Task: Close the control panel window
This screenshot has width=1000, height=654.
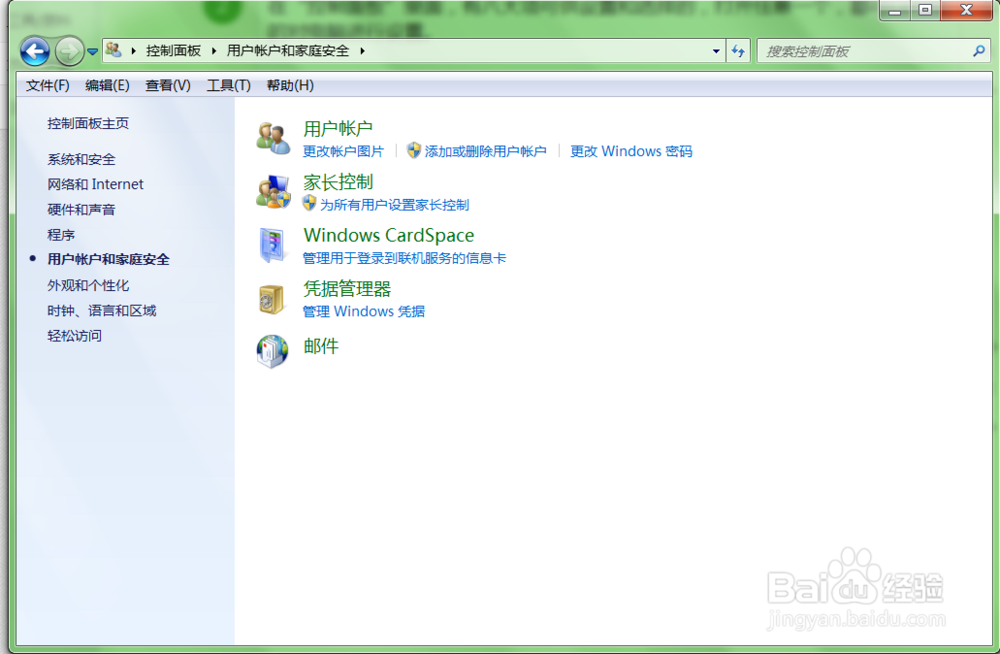Action: coord(966,11)
